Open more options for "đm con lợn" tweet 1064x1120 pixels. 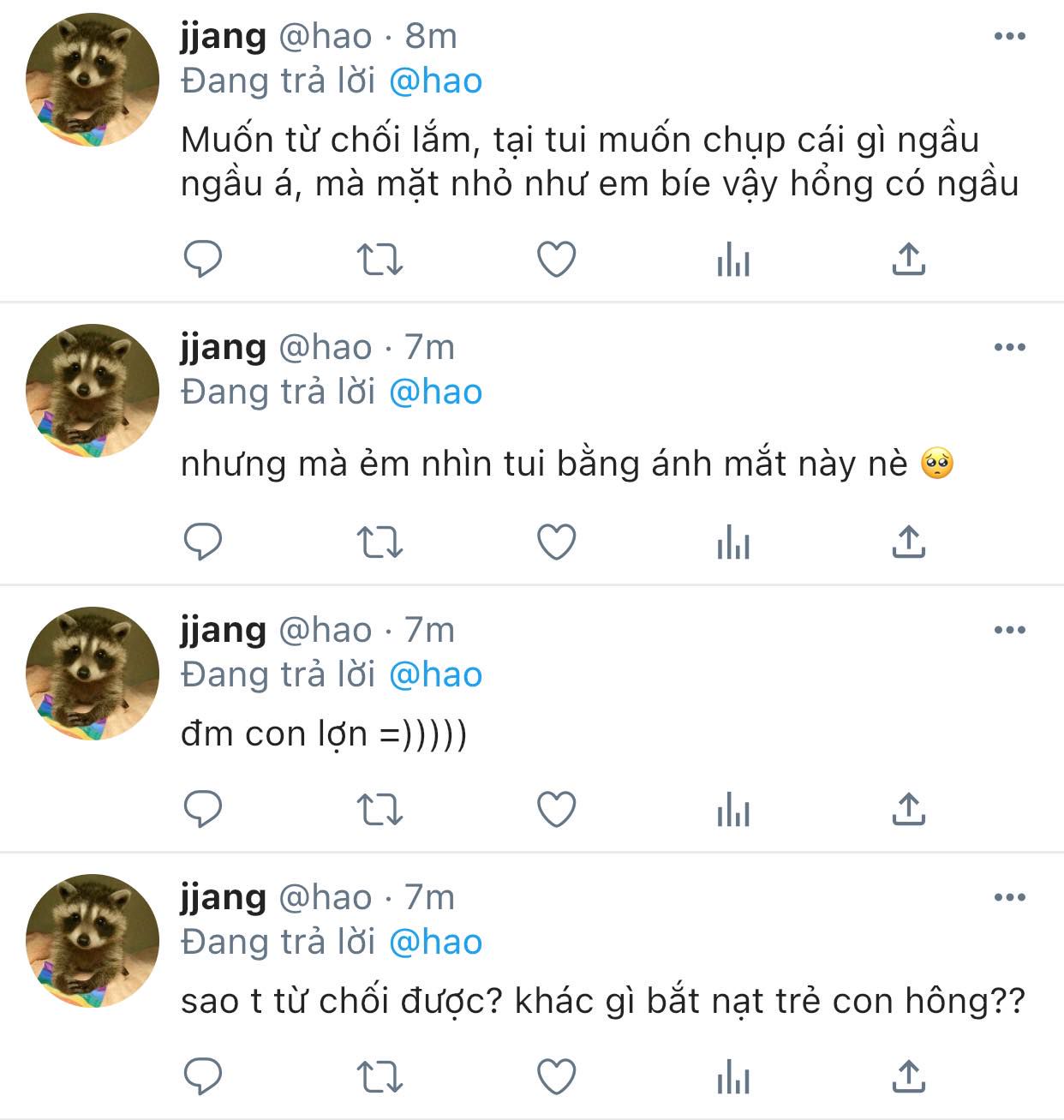(1010, 630)
